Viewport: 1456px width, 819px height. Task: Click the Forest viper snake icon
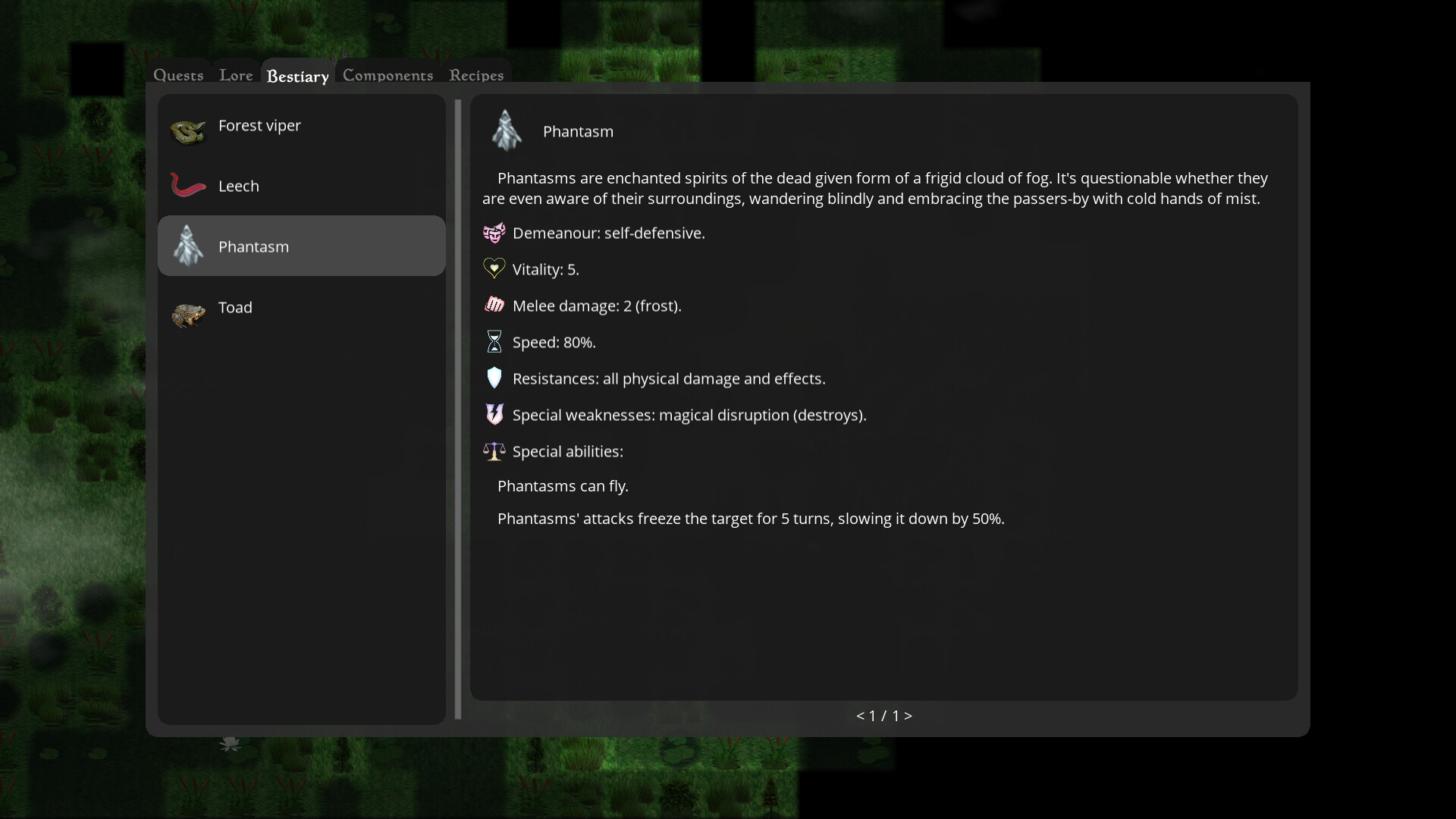(187, 130)
